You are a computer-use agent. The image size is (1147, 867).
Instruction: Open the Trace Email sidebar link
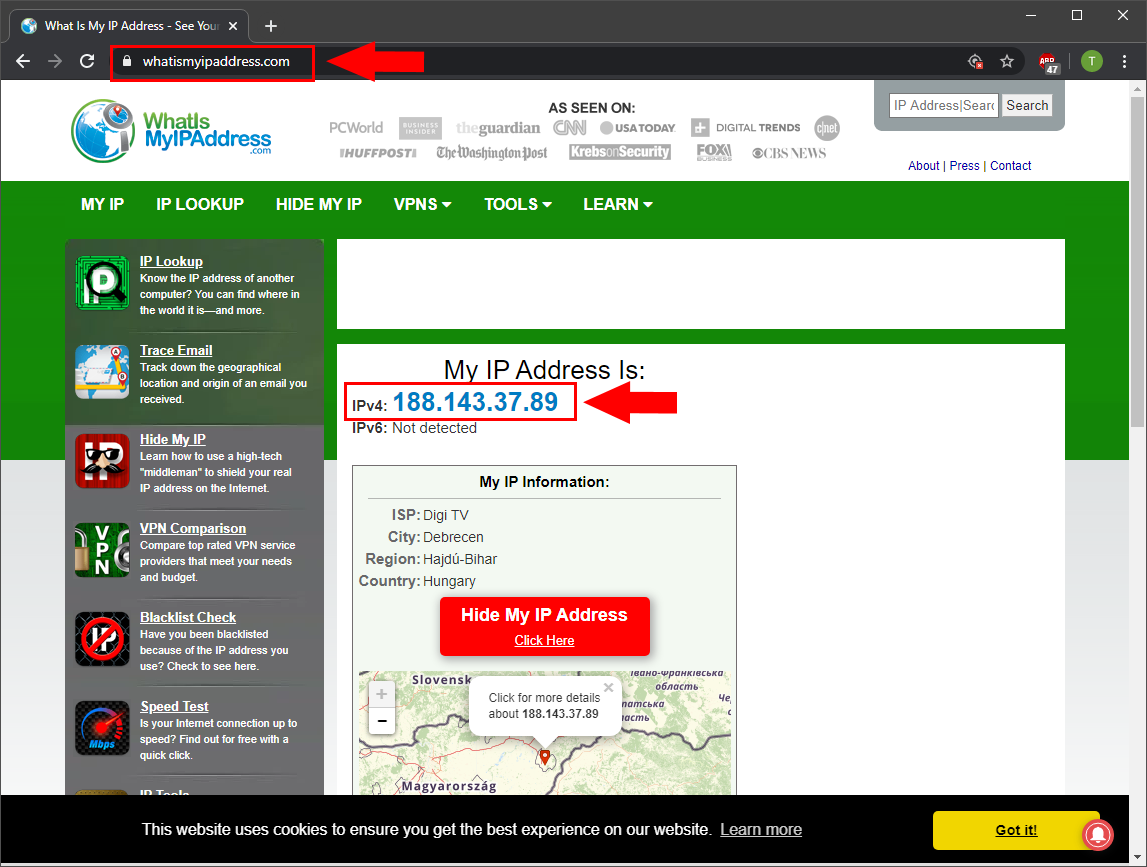click(176, 350)
